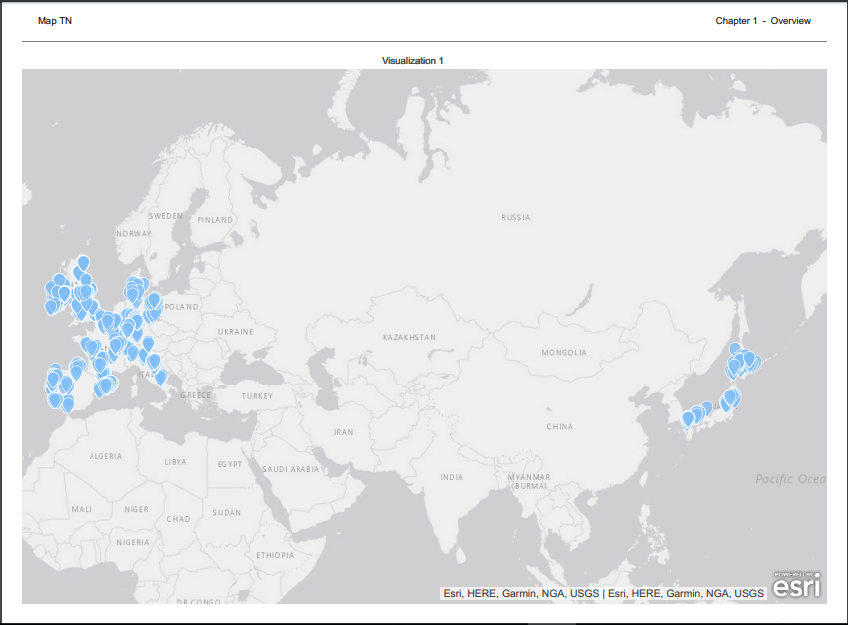Select the Map TN header text
Viewport: 848px width, 625px height.
55,21
